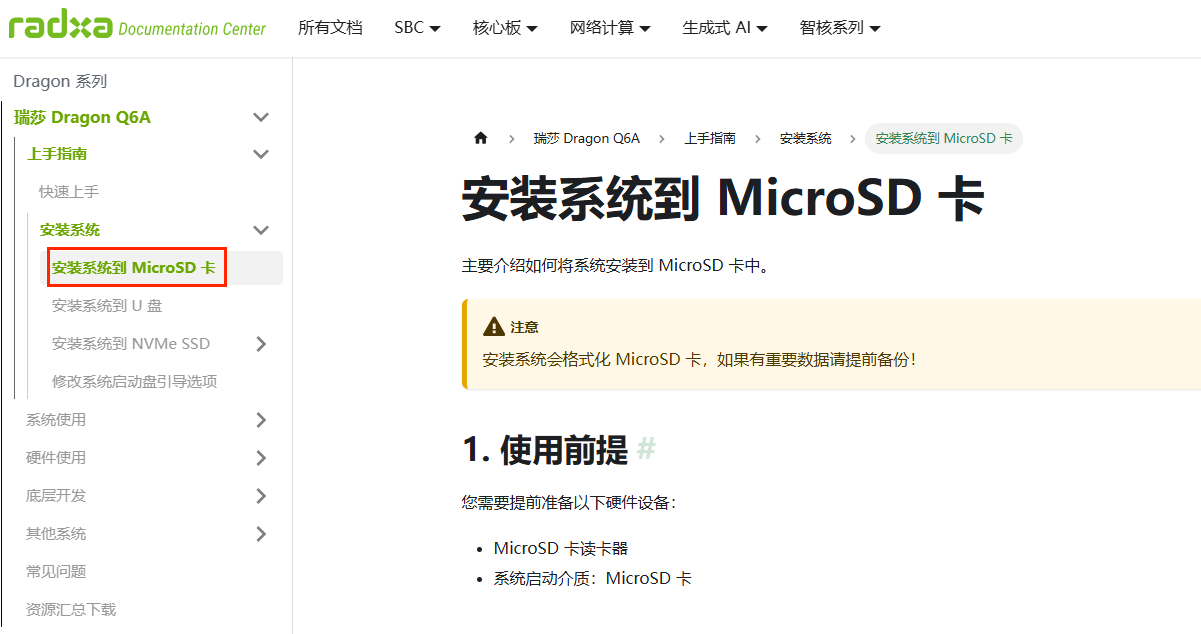Expand the 底层开发 sidebar chevron

click(261, 496)
